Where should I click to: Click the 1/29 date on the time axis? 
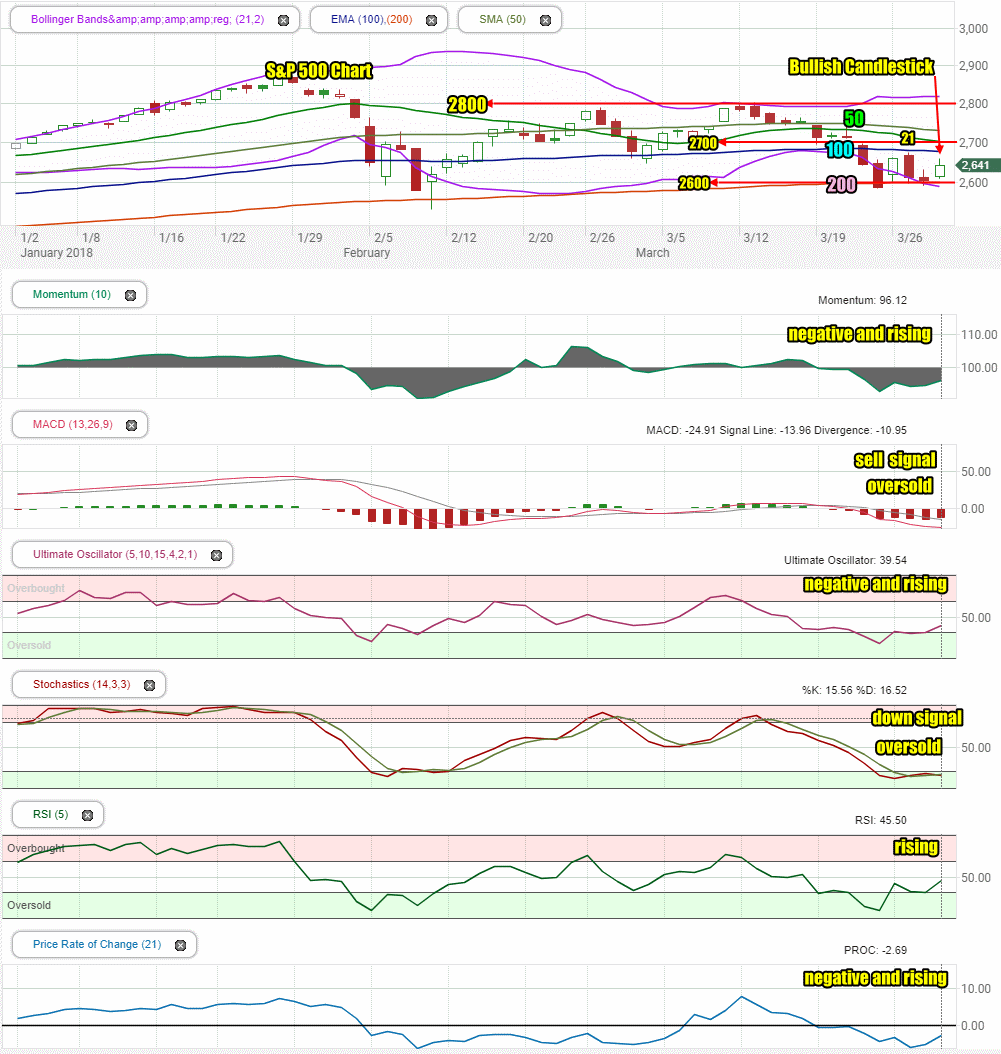tap(310, 237)
